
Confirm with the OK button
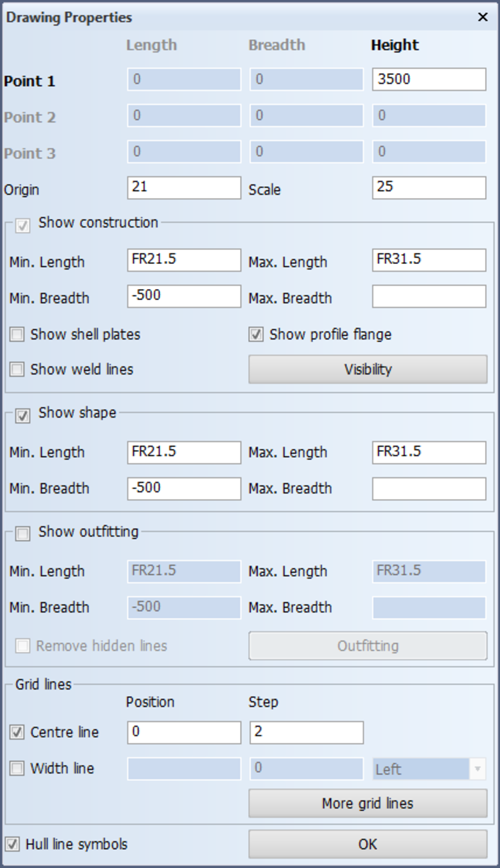[x=368, y=844]
